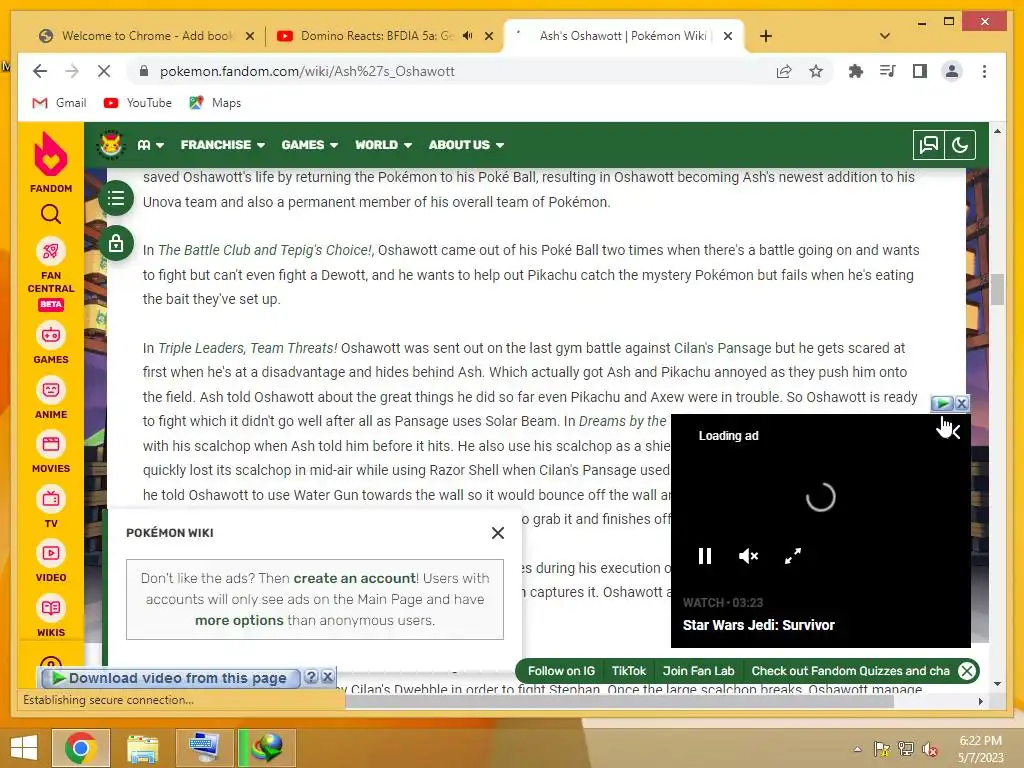The height and width of the screenshot is (768, 1024).
Task: Go forward in browser history
Action: (x=72, y=71)
